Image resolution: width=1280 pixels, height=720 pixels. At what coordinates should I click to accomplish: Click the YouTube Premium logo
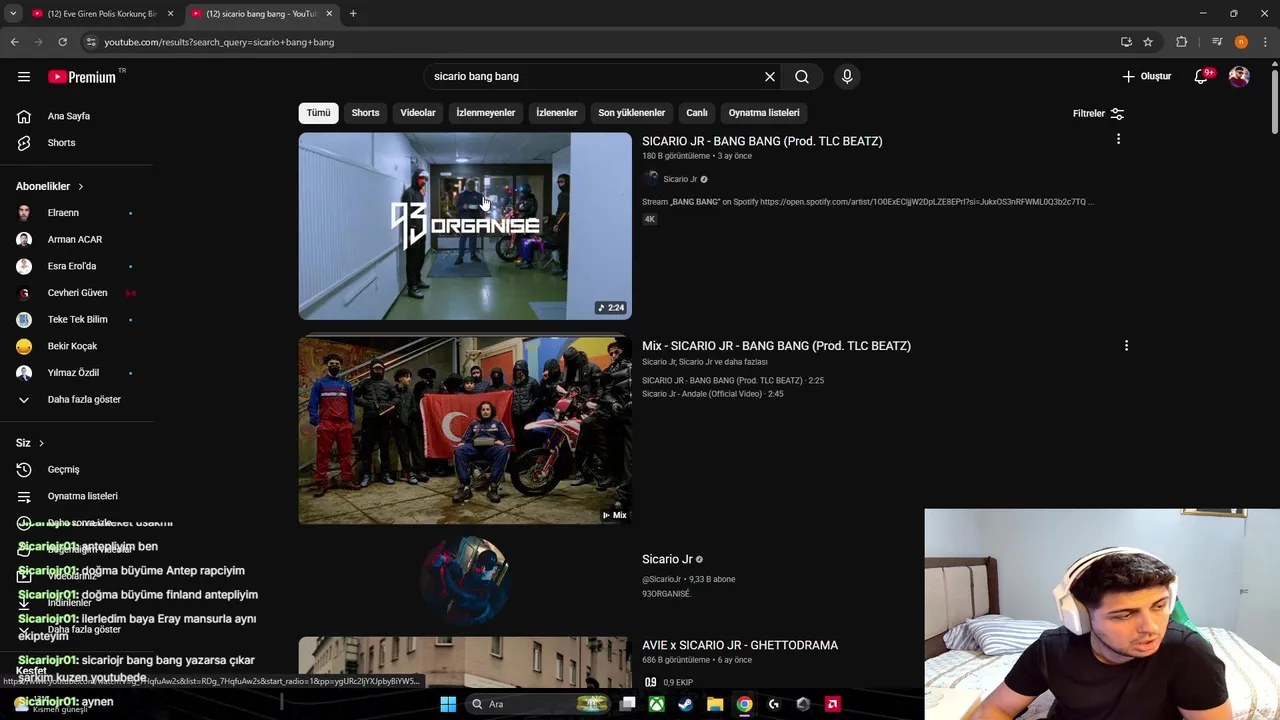coord(82,77)
